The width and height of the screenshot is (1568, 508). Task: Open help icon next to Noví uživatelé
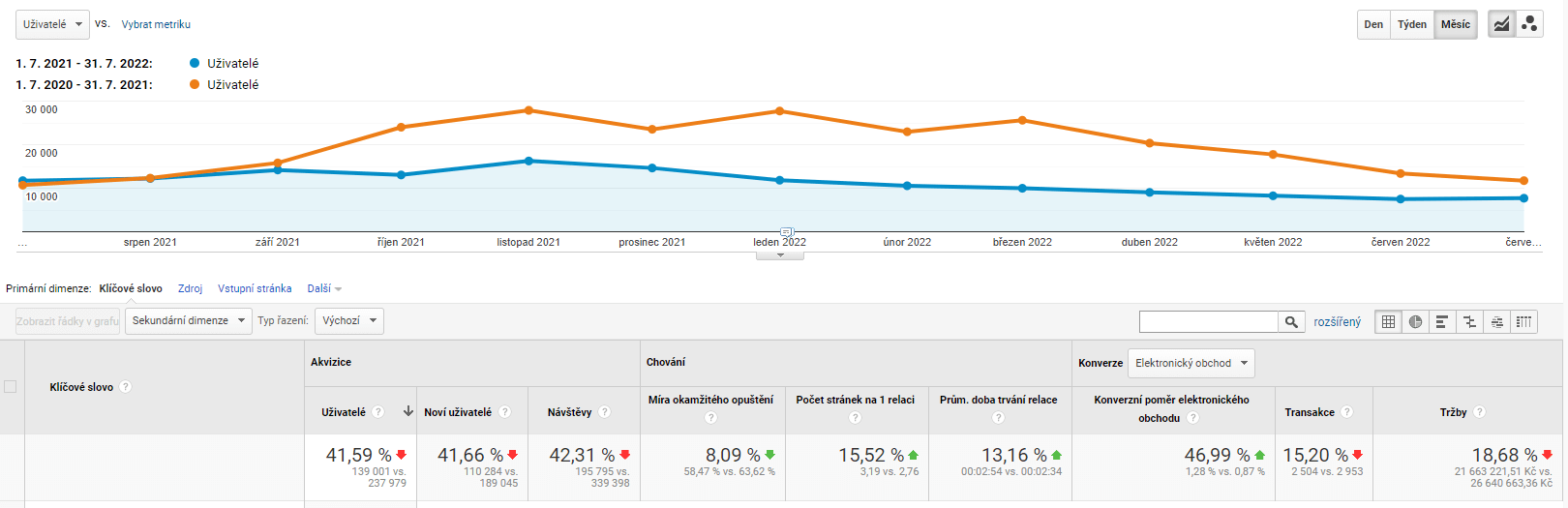[504, 412]
